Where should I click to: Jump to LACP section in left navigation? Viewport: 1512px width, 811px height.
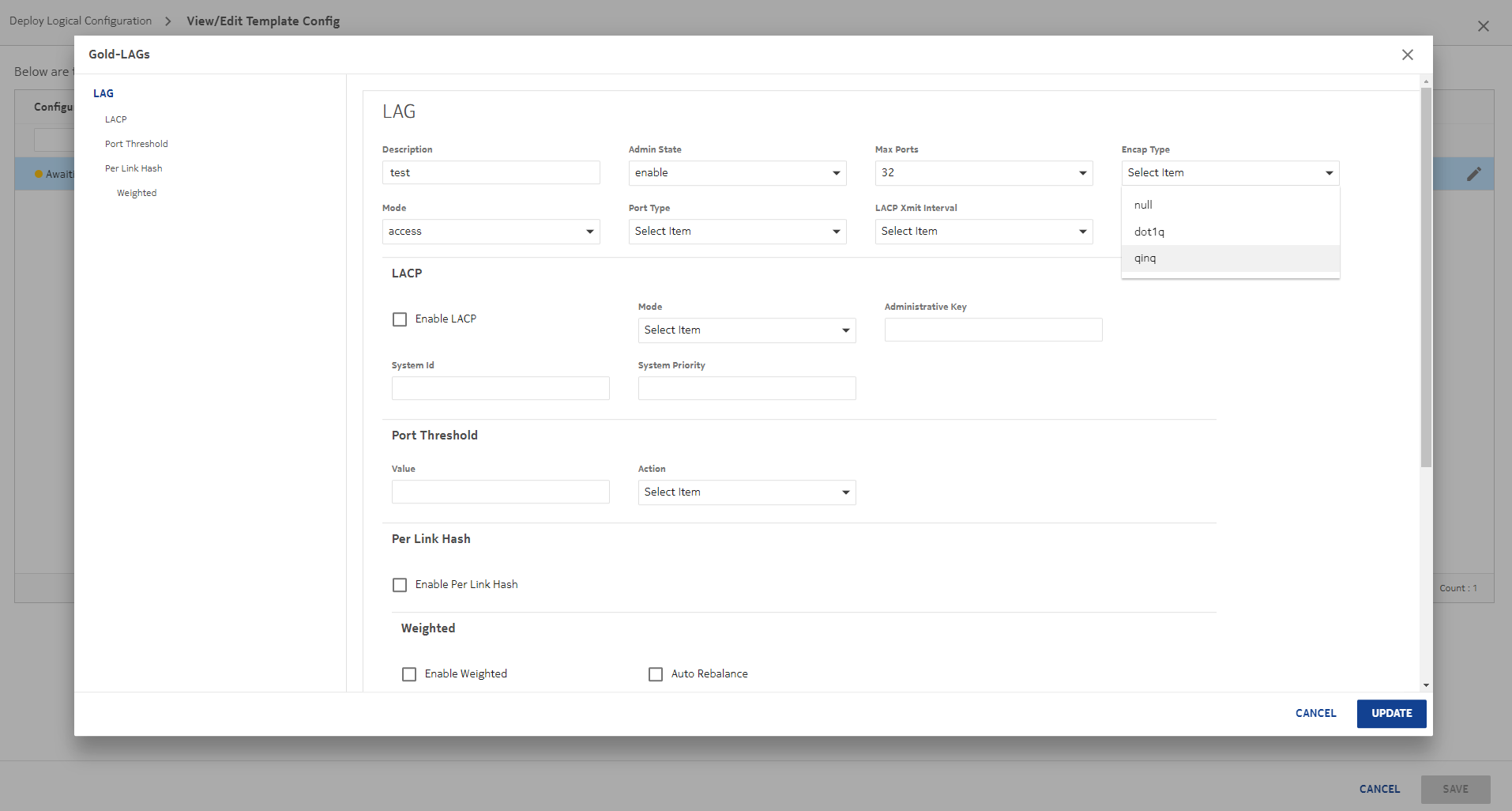[116, 119]
